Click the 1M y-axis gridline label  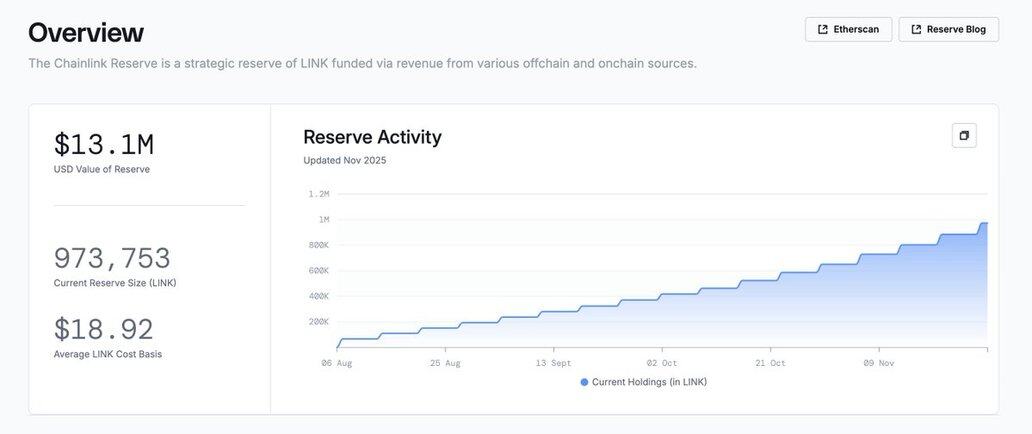323,220
